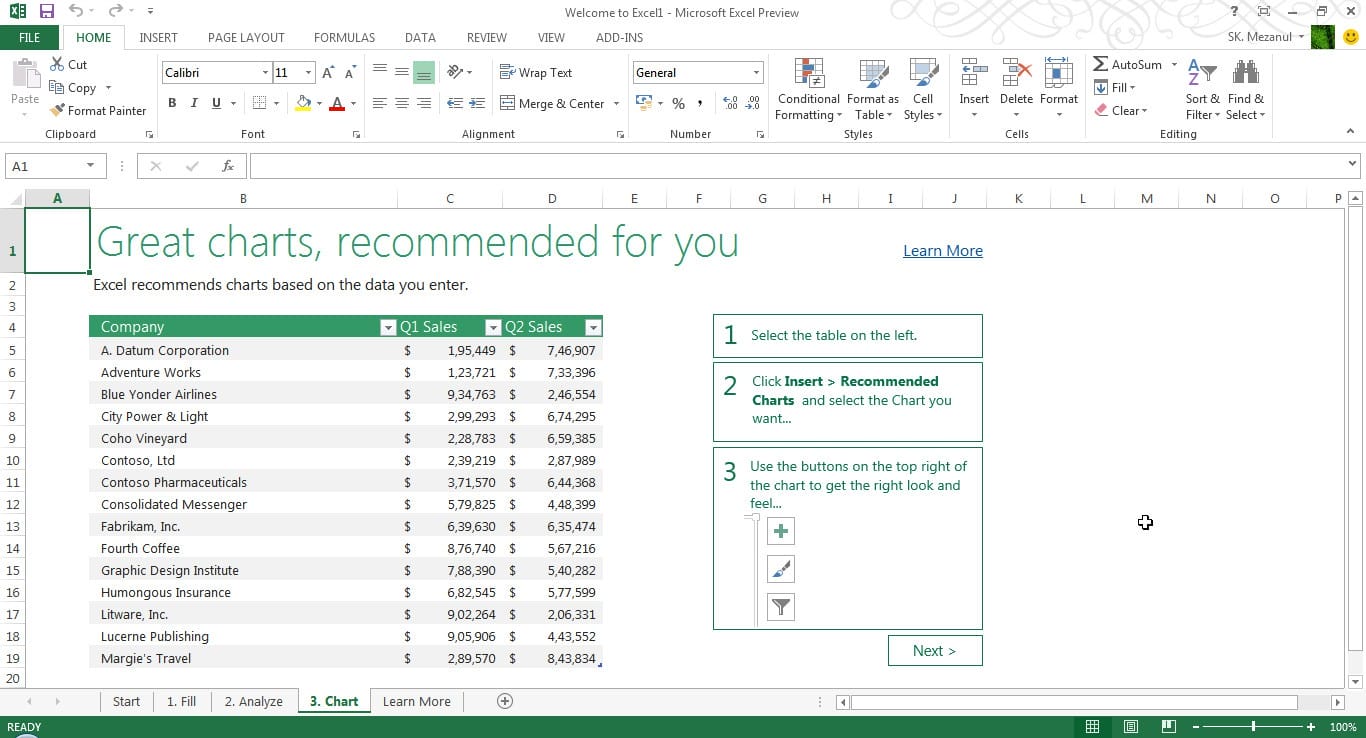The image size is (1366, 738).
Task: Activate the Format Painter brush
Action: 58,111
